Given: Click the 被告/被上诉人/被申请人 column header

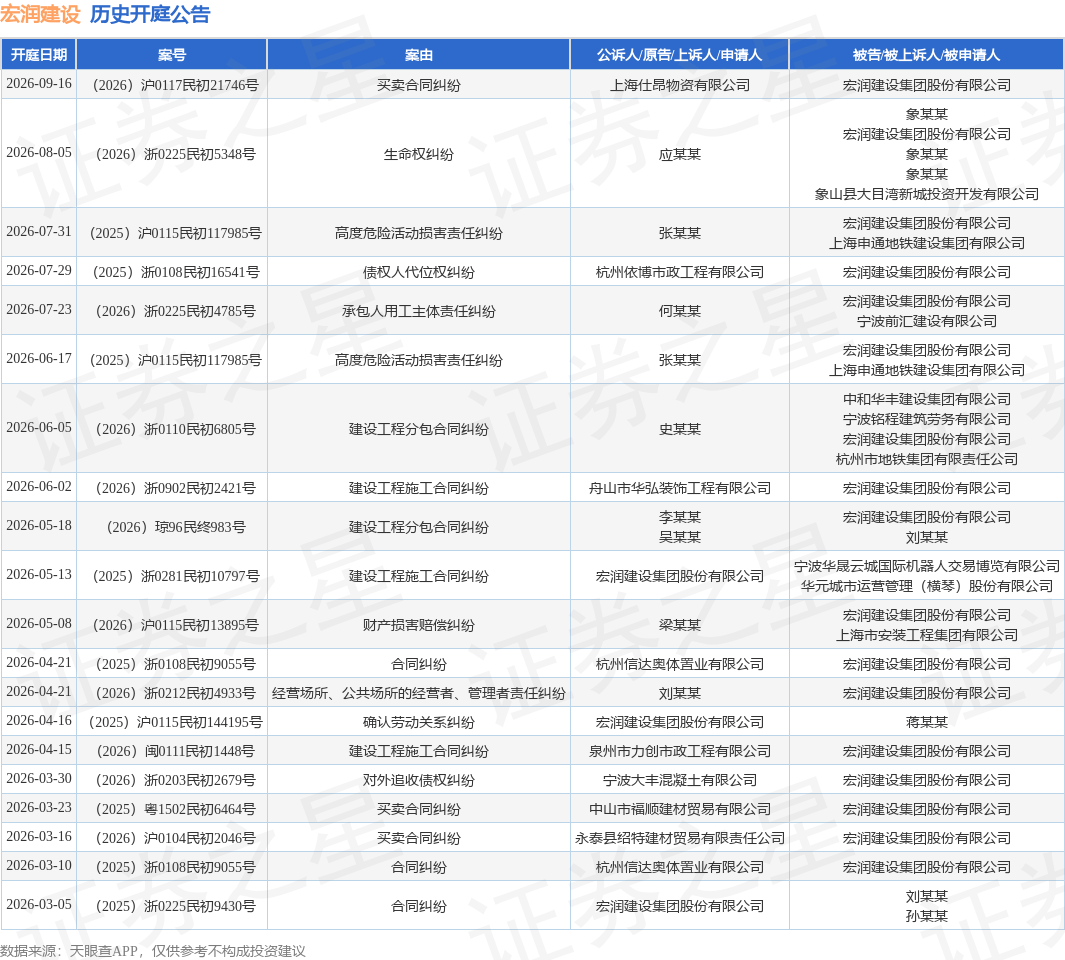Looking at the screenshot, I should tap(926, 54).
